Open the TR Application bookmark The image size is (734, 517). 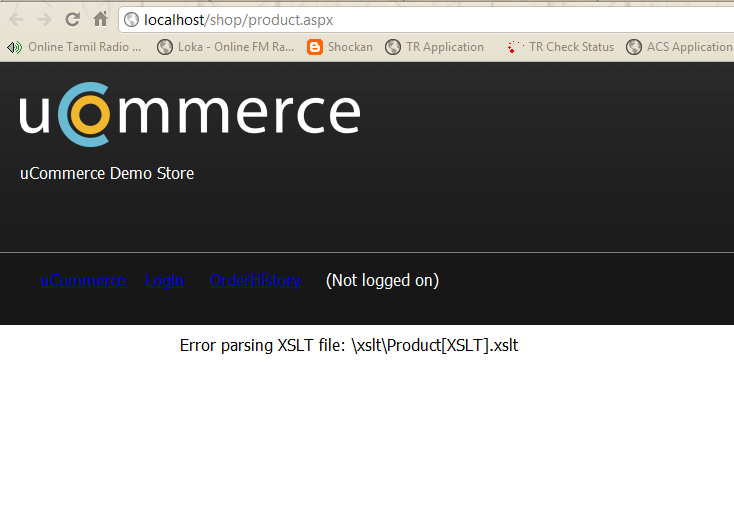[x=434, y=47]
